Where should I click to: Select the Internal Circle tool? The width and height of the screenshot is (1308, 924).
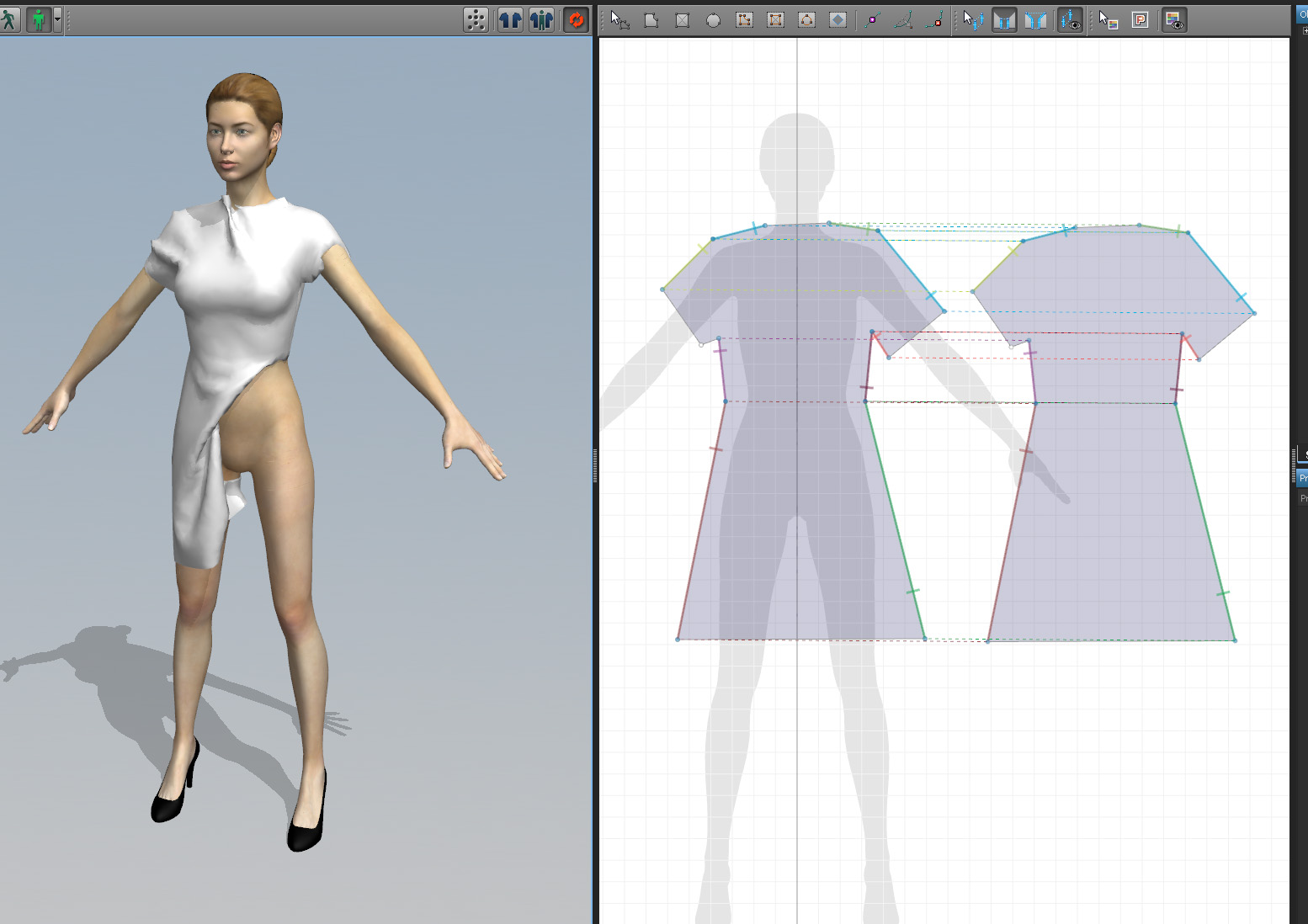[x=806, y=20]
